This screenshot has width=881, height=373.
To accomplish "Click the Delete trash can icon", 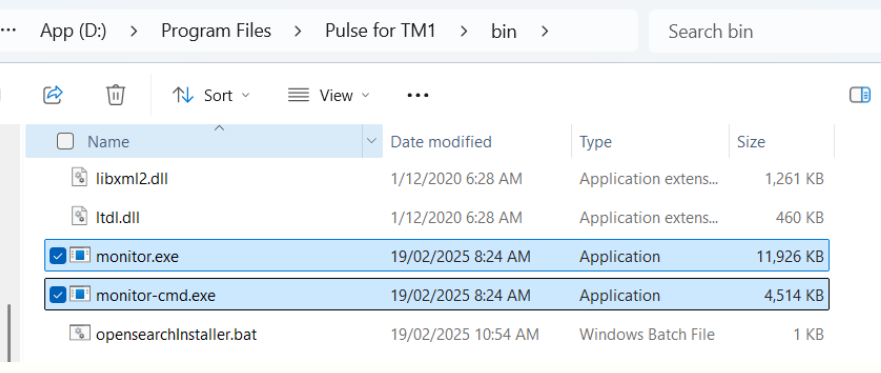I will pyautogui.click(x=116, y=94).
